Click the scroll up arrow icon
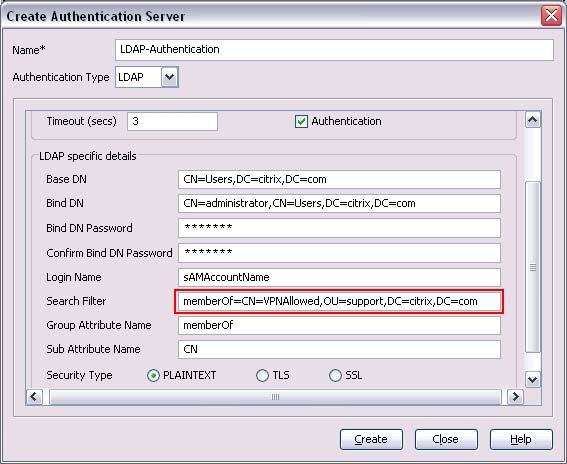This screenshot has width=567, height=464. 532,120
